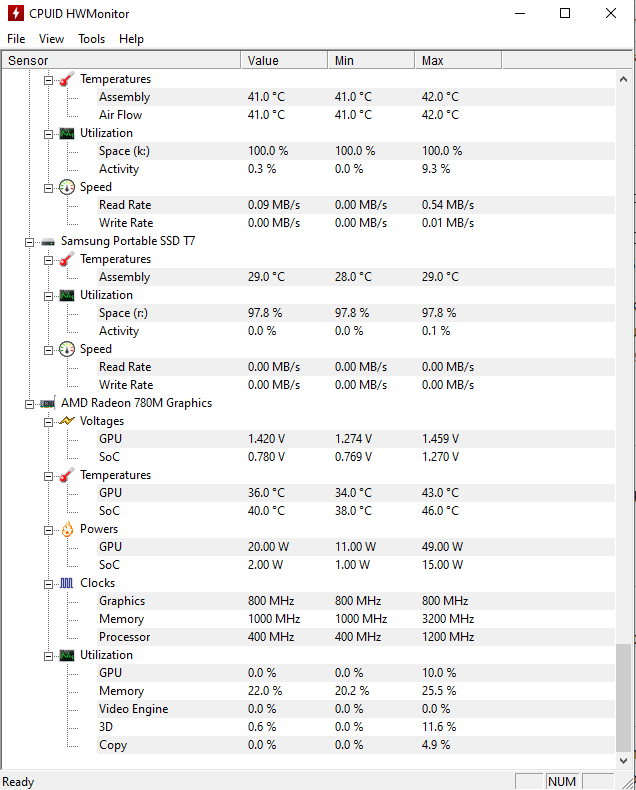The width and height of the screenshot is (636, 790).
Task: Click the Max column header
Action: point(458,60)
